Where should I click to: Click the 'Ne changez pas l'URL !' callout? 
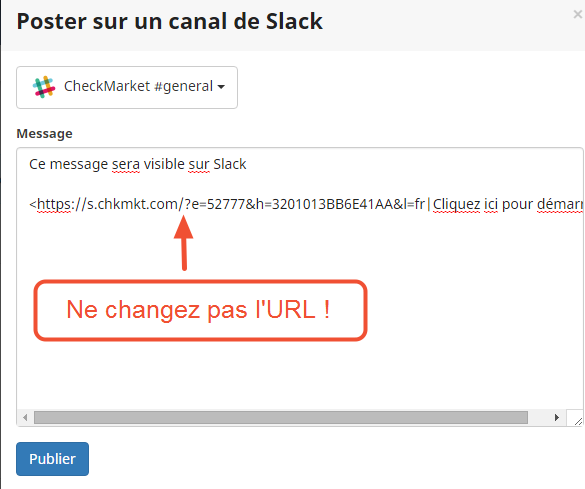point(200,310)
